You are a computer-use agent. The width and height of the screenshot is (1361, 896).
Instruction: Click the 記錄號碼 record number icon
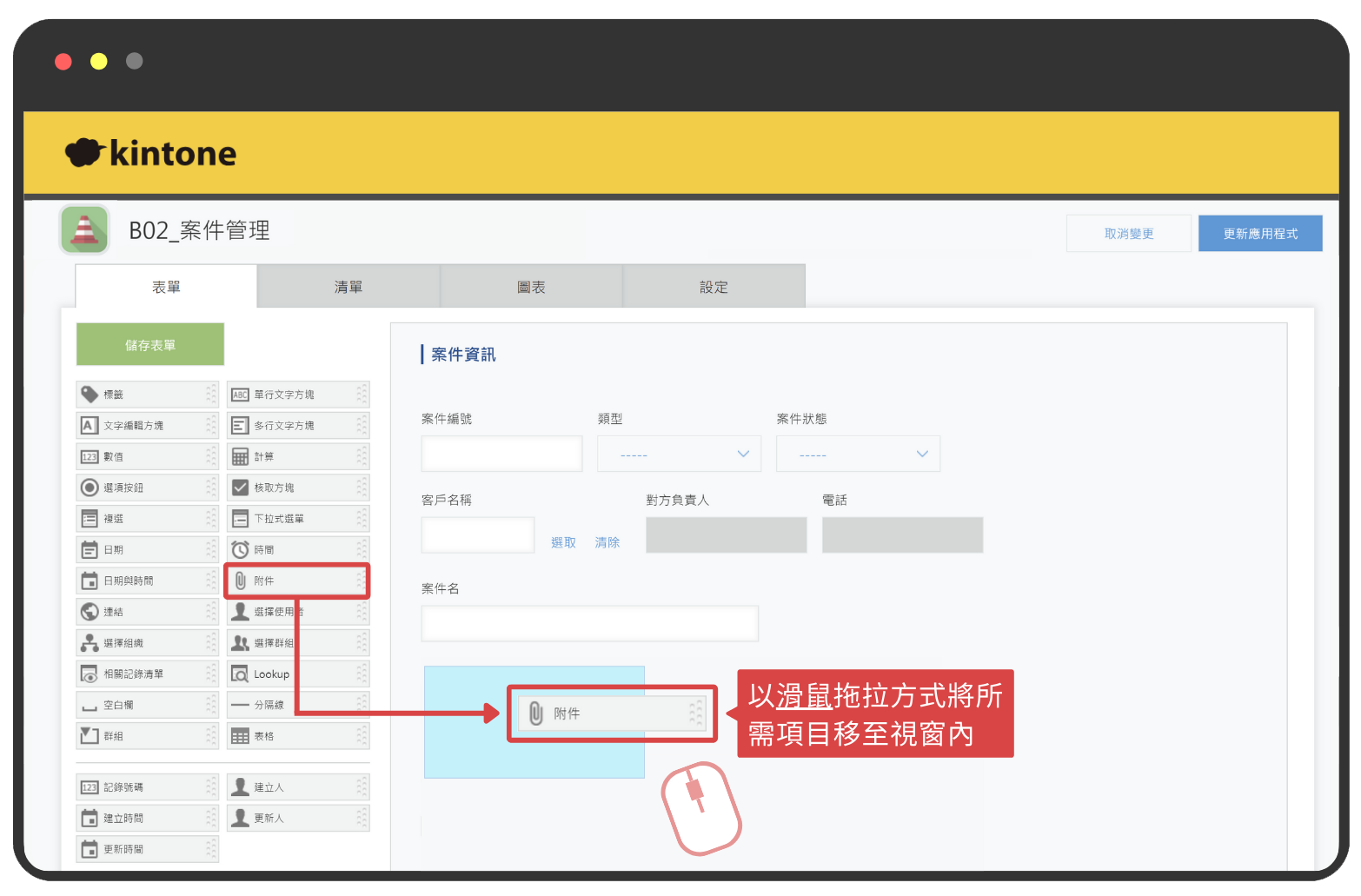pos(89,787)
